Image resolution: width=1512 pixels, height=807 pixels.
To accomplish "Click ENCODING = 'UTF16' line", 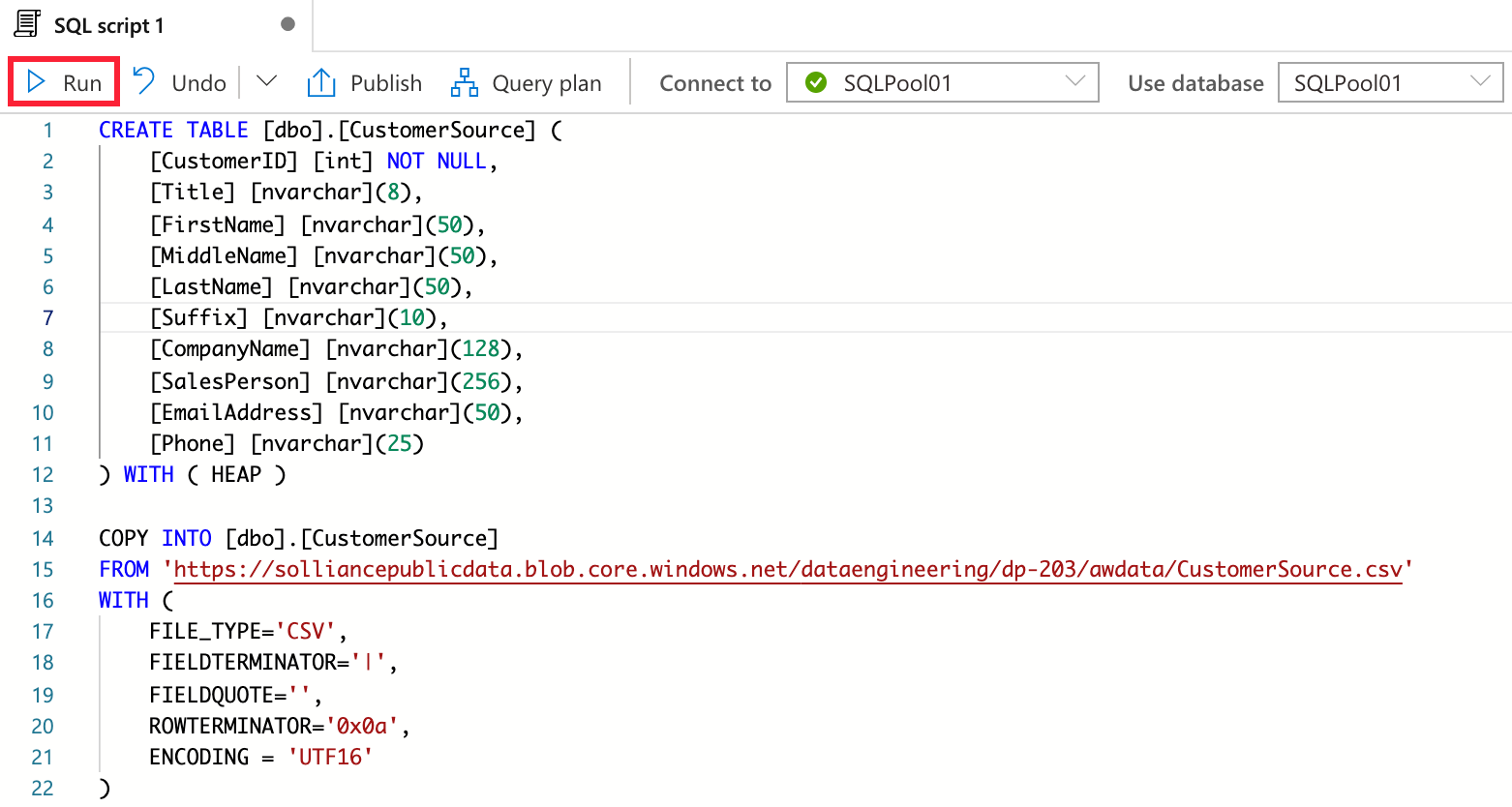I will [260, 757].
